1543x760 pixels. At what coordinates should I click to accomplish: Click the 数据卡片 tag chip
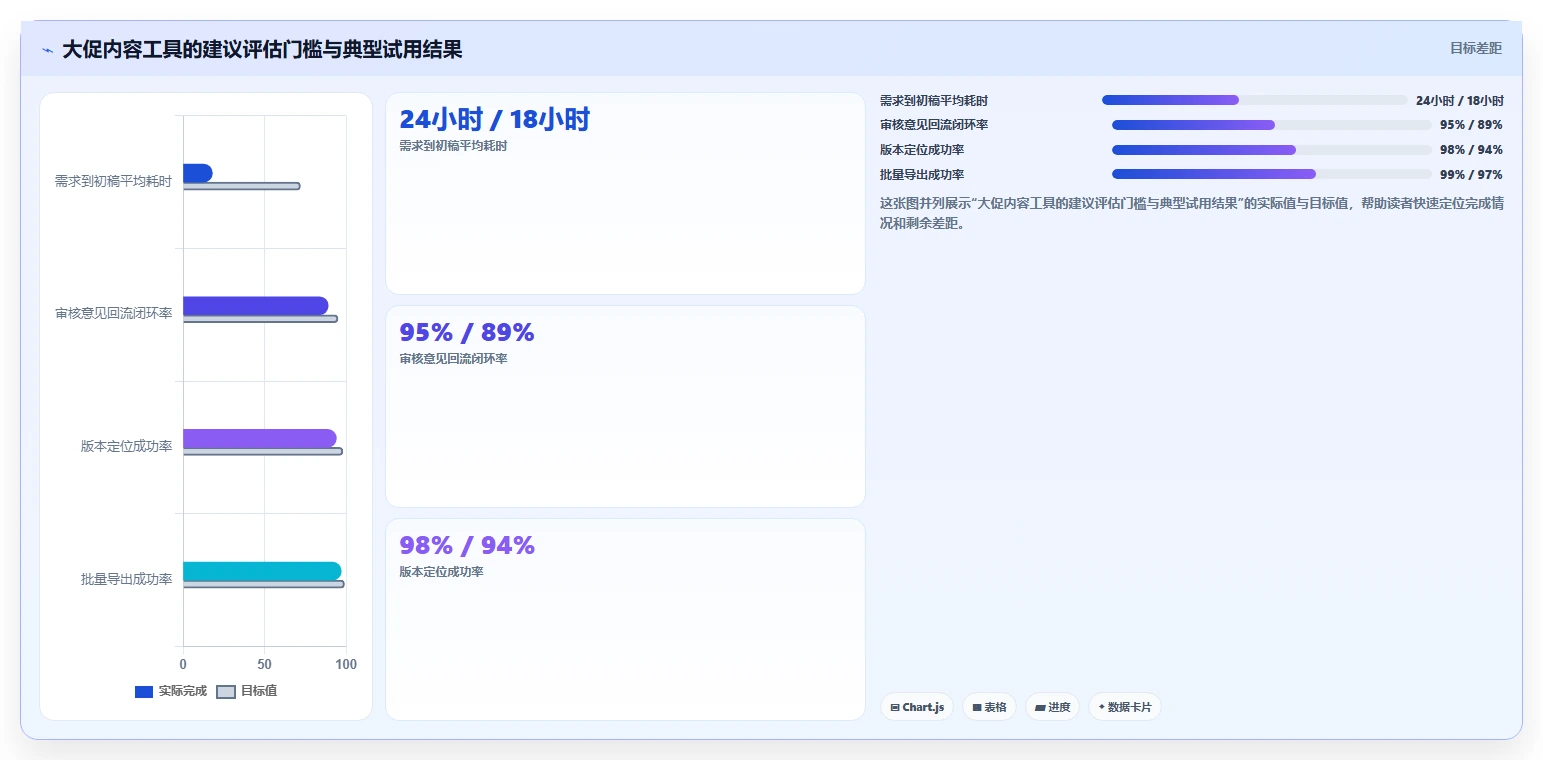point(1125,707)
